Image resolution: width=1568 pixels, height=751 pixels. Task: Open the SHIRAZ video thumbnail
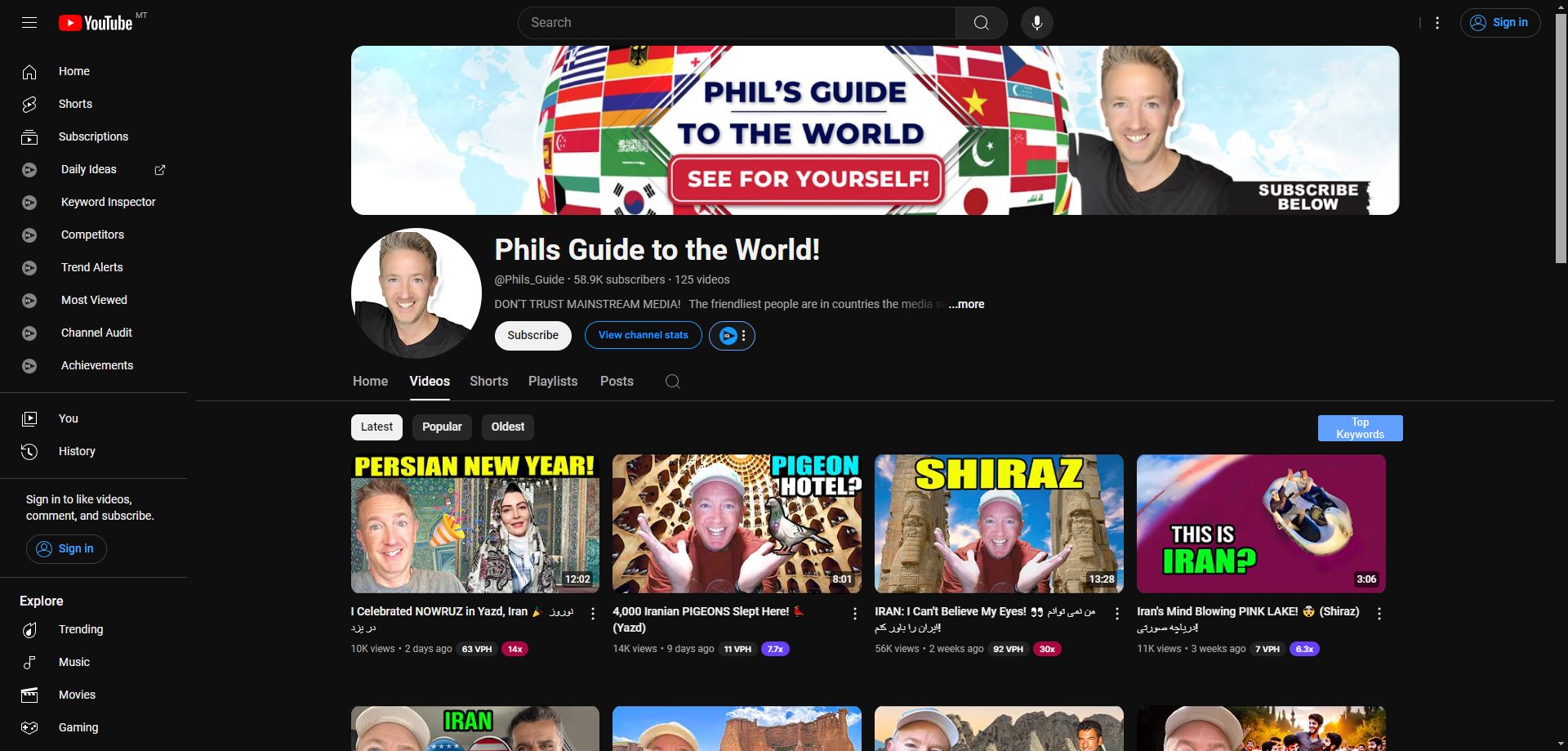(x=999, y=524)
